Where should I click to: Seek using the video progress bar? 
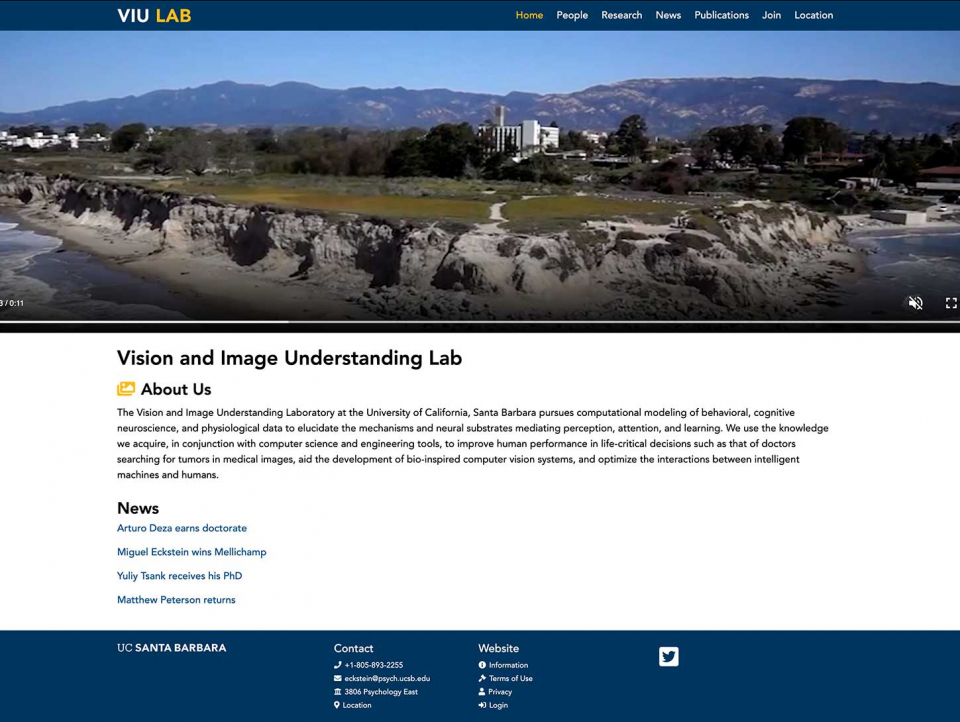click(480, 322)
